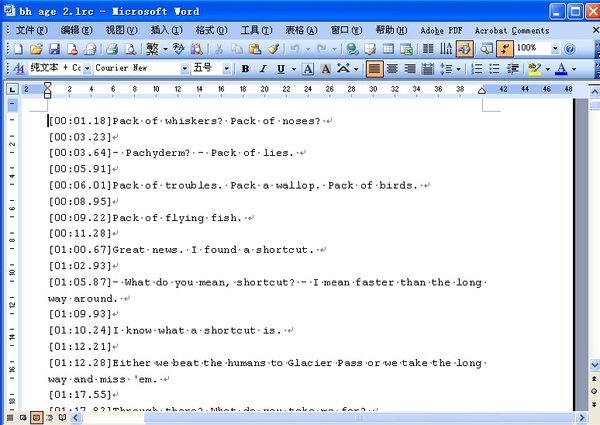Open the Columns layout icon
This screenshot has width=600, height=425.
(428, 49)
